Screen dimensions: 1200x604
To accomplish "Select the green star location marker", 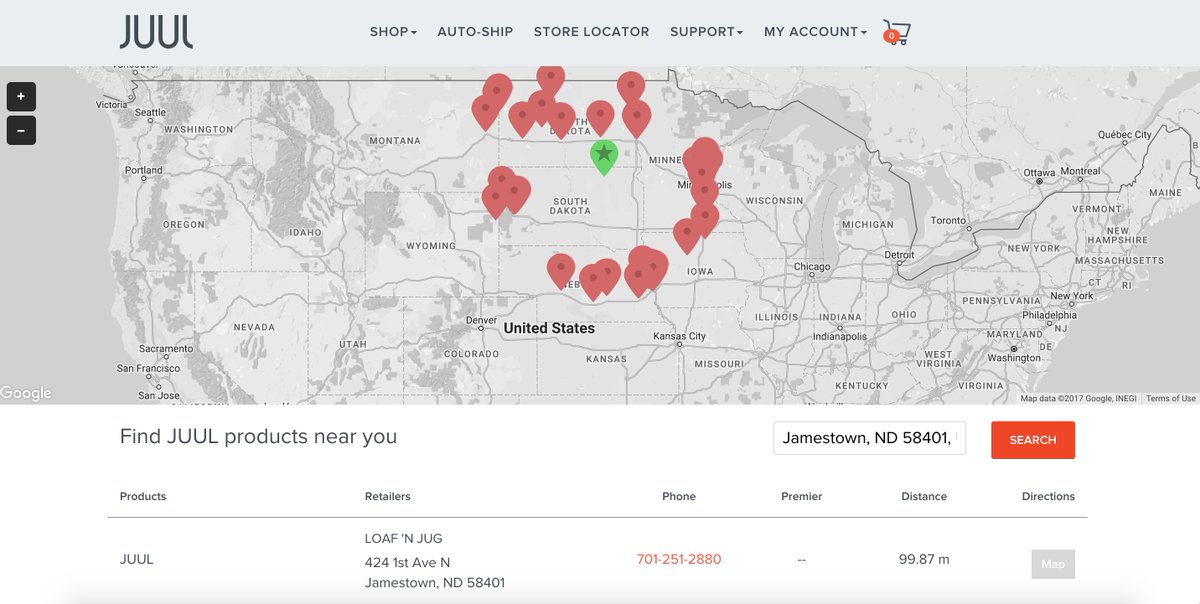I will (x=603, y=156).
